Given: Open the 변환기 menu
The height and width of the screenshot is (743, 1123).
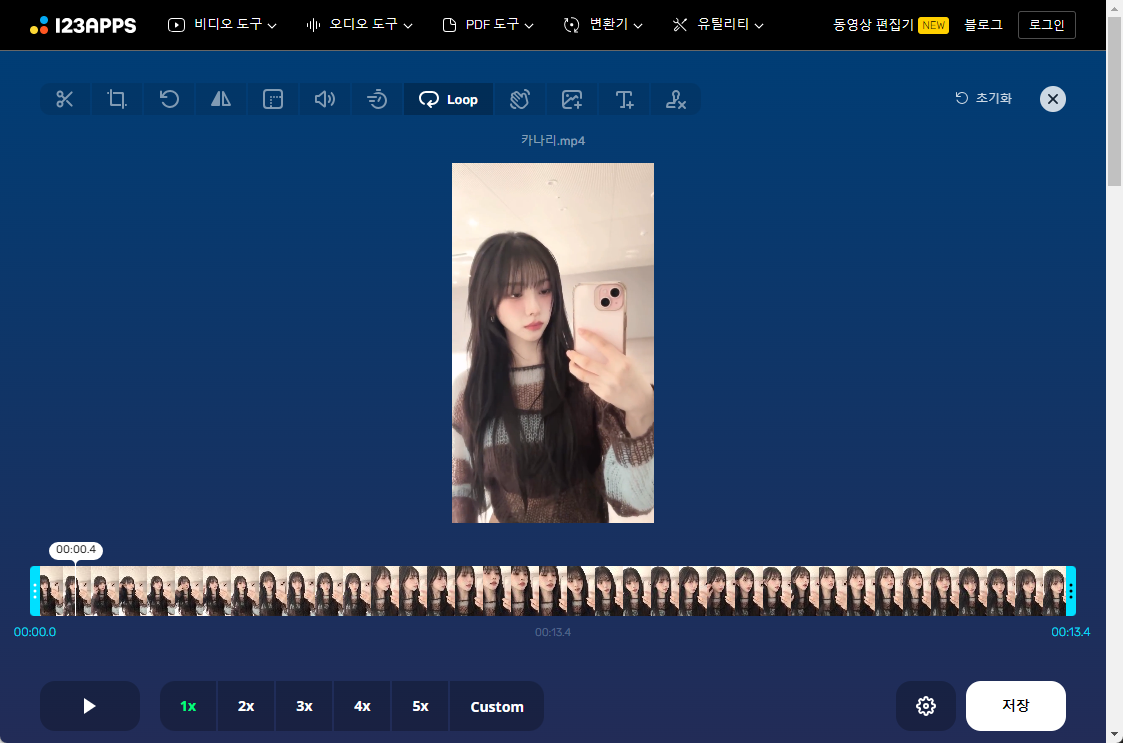Looking at the screenshot, I should [x=602, y=25].
